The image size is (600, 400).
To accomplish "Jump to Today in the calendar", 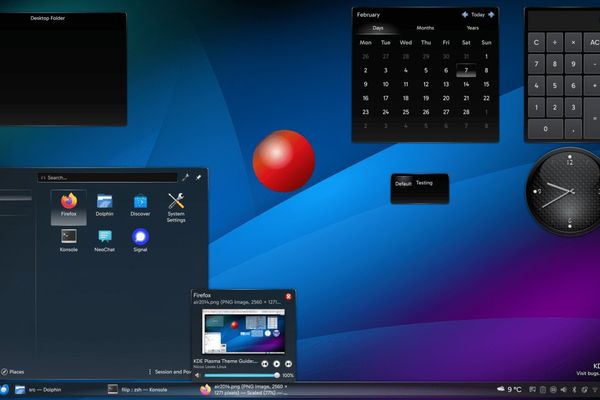I will 478,15.
